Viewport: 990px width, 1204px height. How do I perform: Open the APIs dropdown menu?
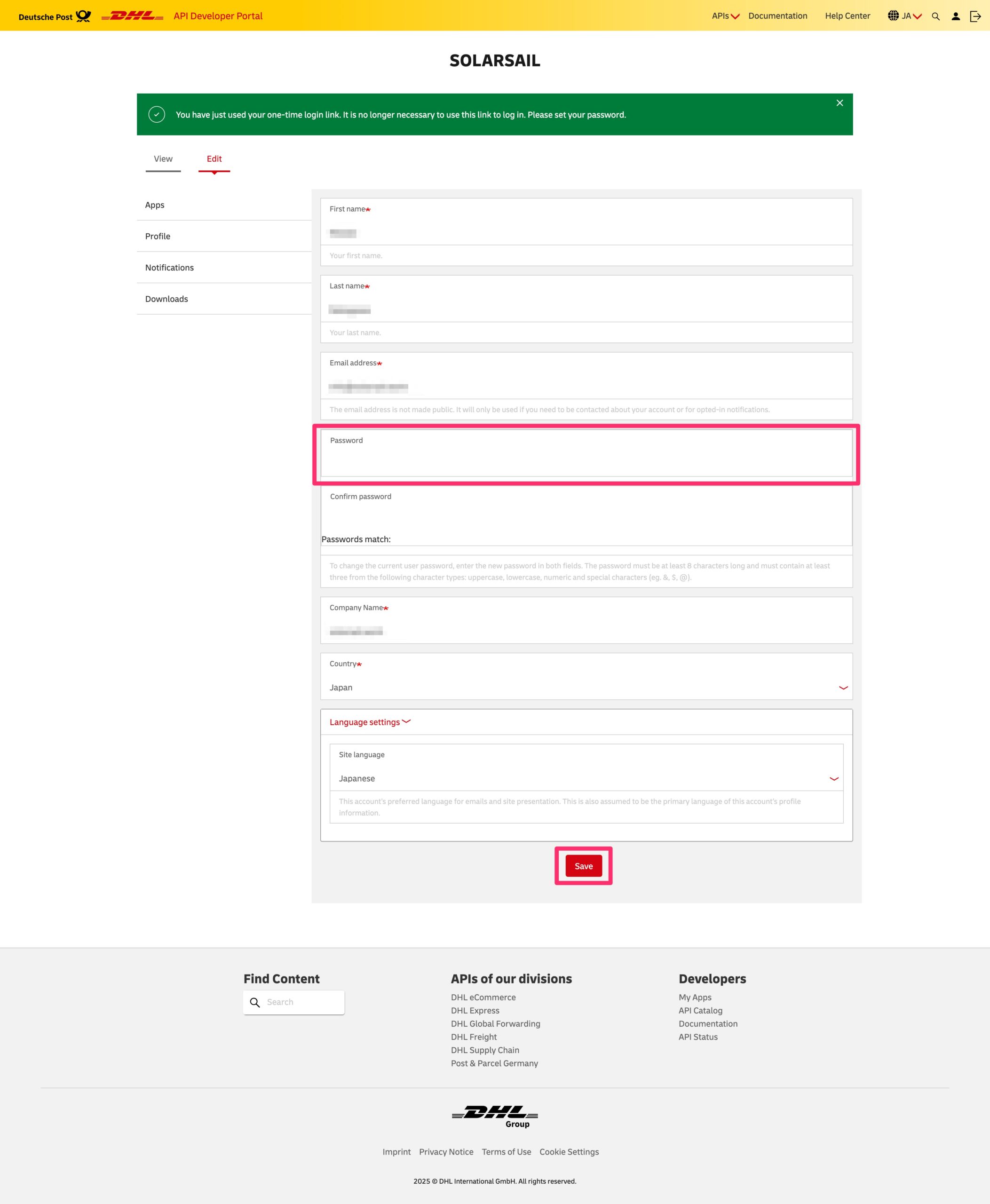tap(725, 16)
